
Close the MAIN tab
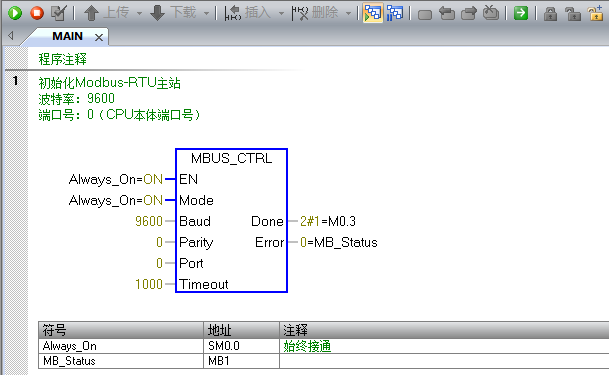[99, 37]
